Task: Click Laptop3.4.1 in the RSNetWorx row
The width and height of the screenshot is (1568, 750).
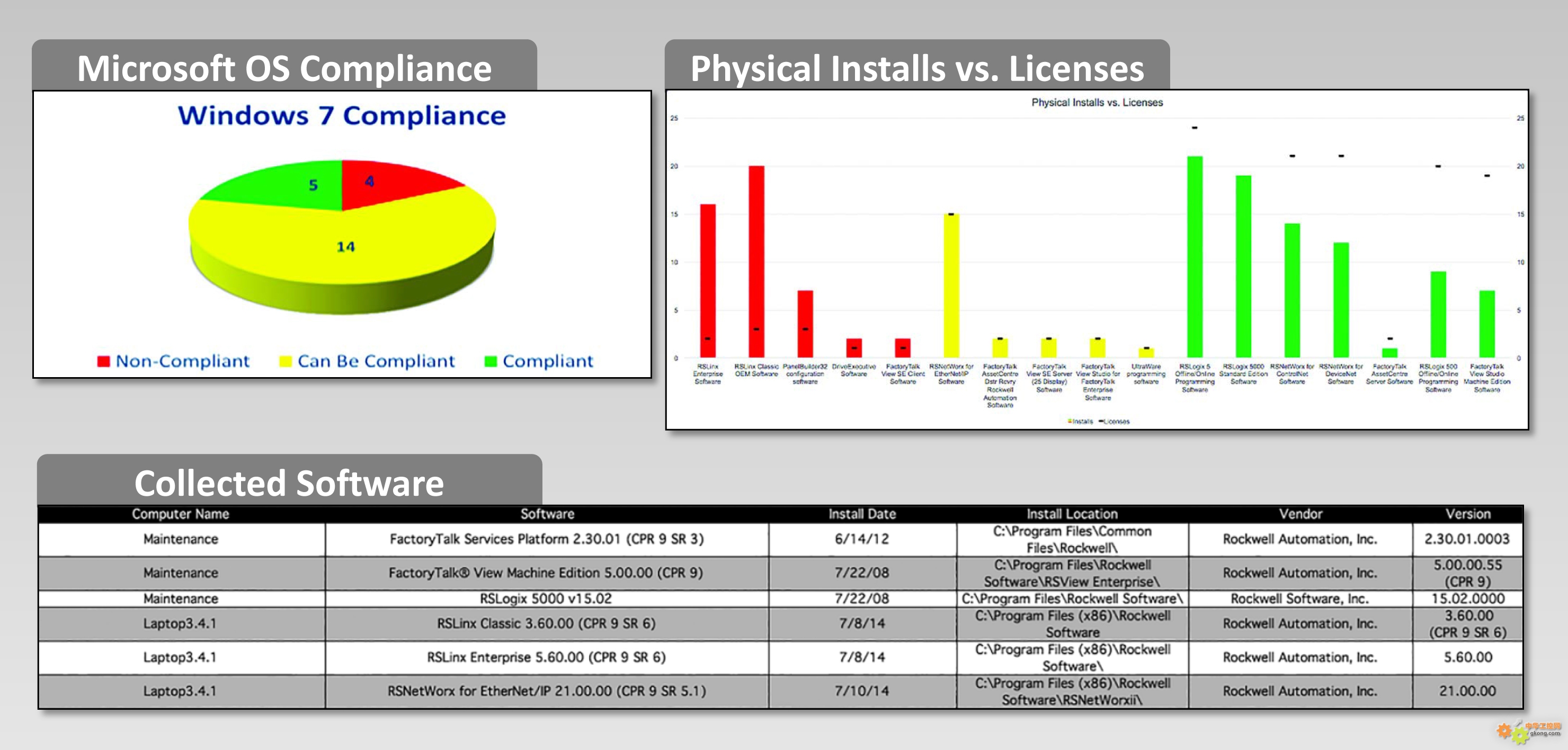Action: (x=181, y=691)
